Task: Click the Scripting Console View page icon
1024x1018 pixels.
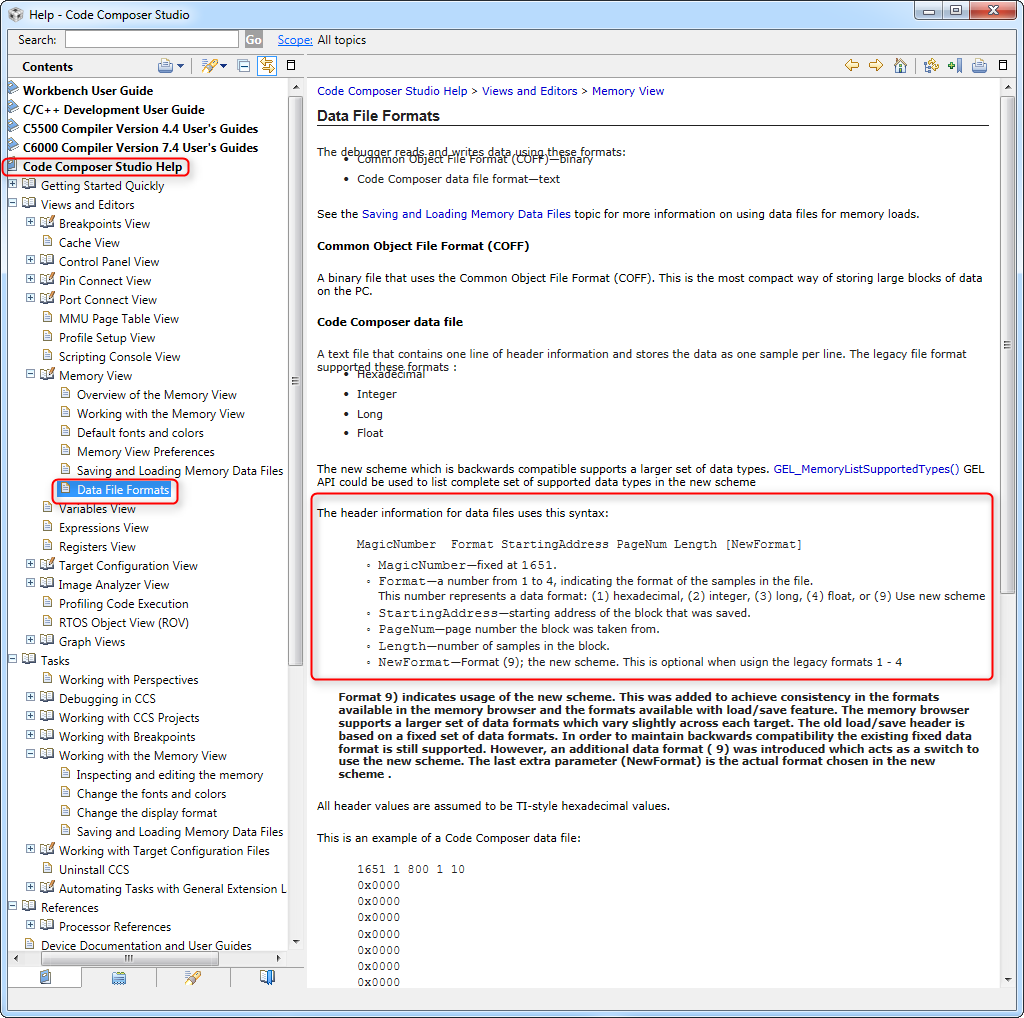Action: point(47,355)
